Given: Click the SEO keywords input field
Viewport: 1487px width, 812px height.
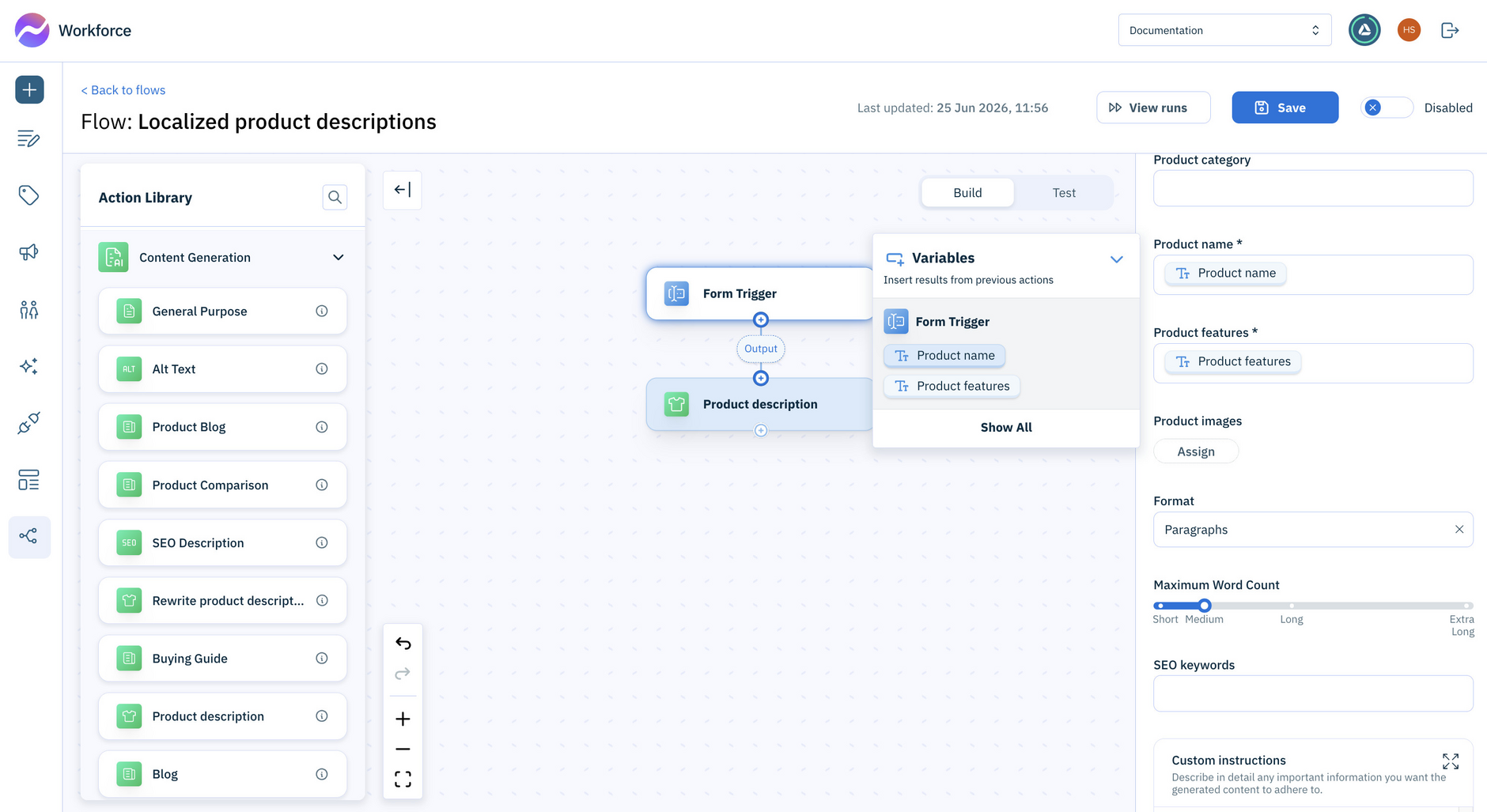Looking at the screenshot, I should [x=1313, y=693].
